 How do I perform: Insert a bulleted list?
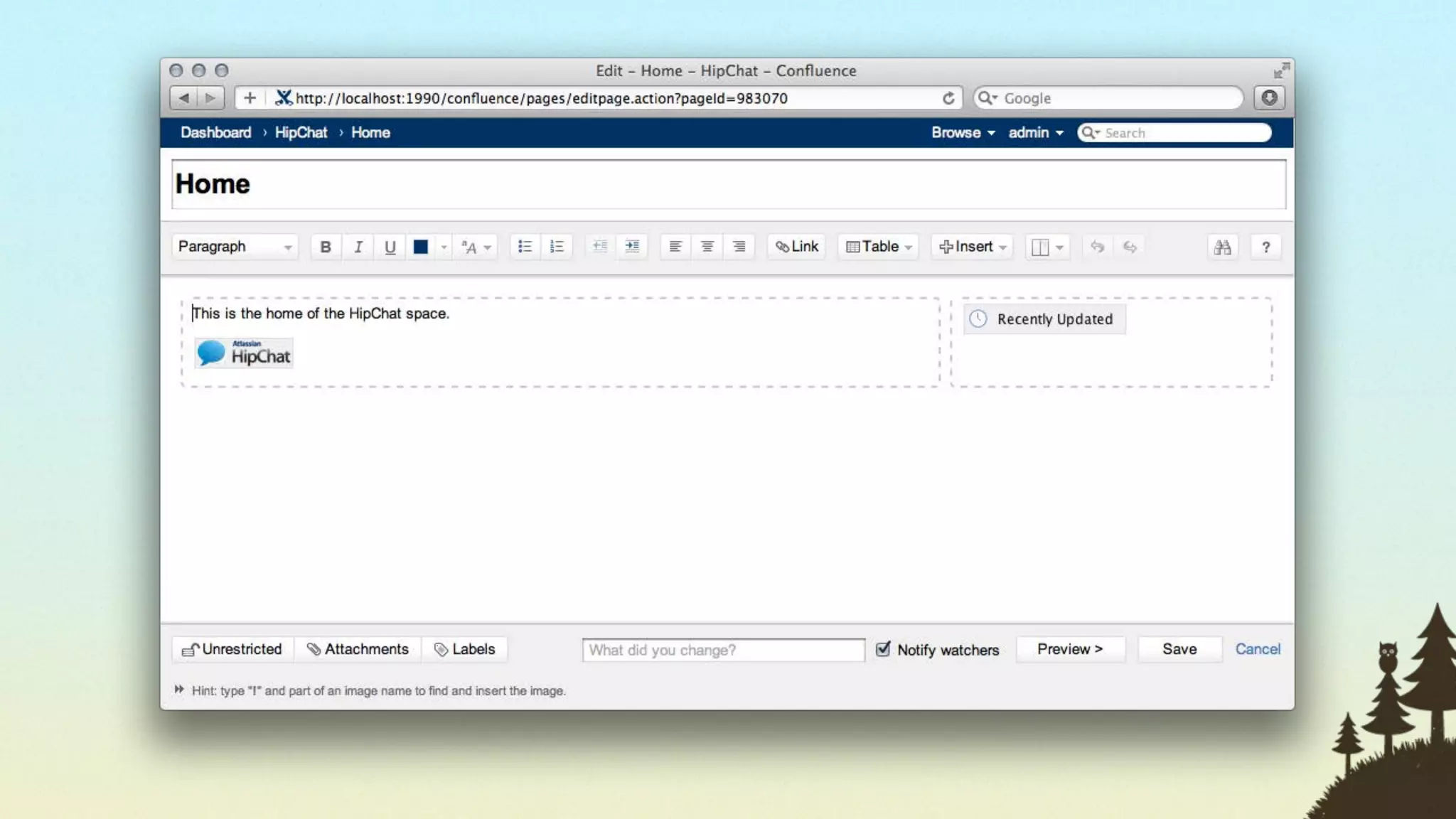coord(525,247)
